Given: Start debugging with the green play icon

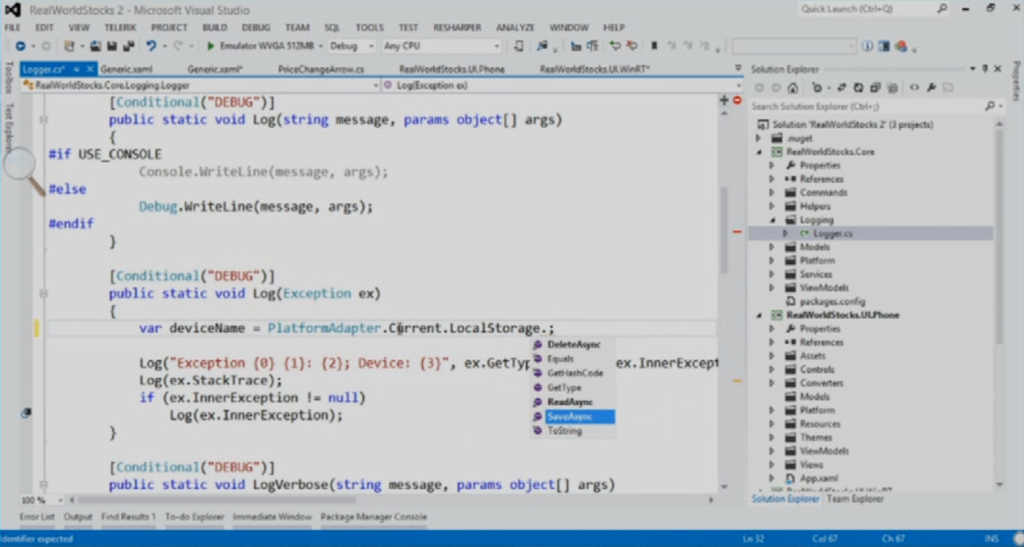Looking at the screenshot, I should point(210,46).
